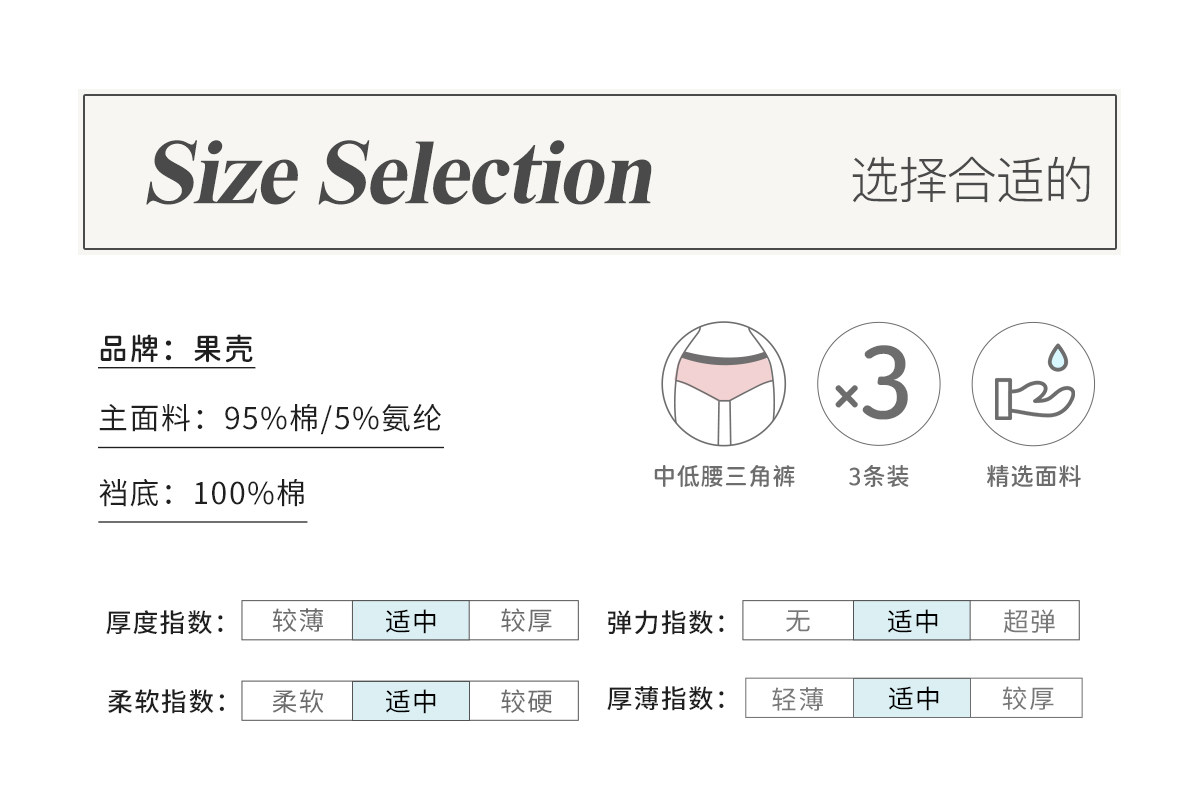This screenshot has width=1200, height=796.
Task: Pick 柔软 option in 柔软指数 row
Action: 297,701
